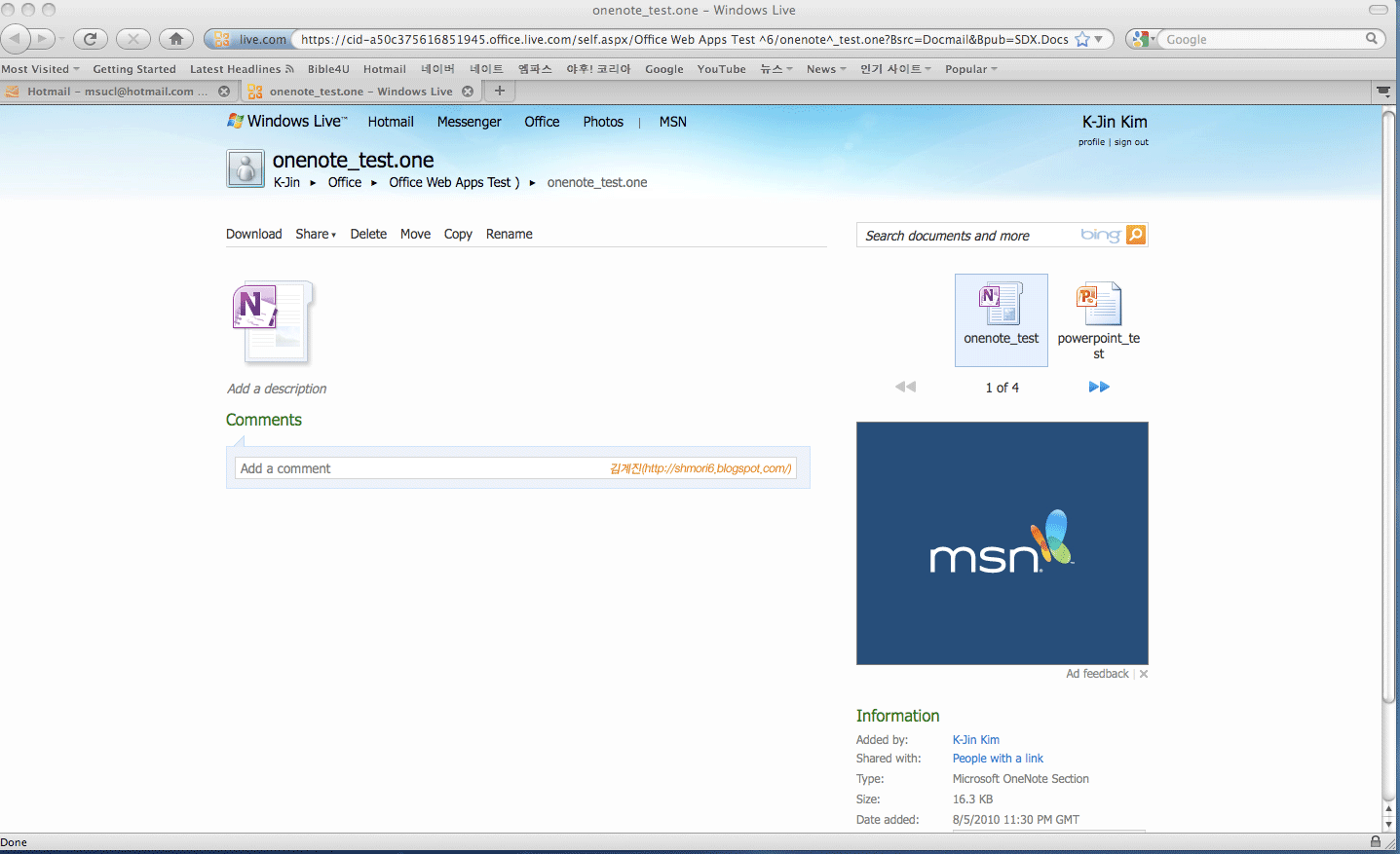
Task: Open the list-all-tabs button
Action: pos(1383,92)
